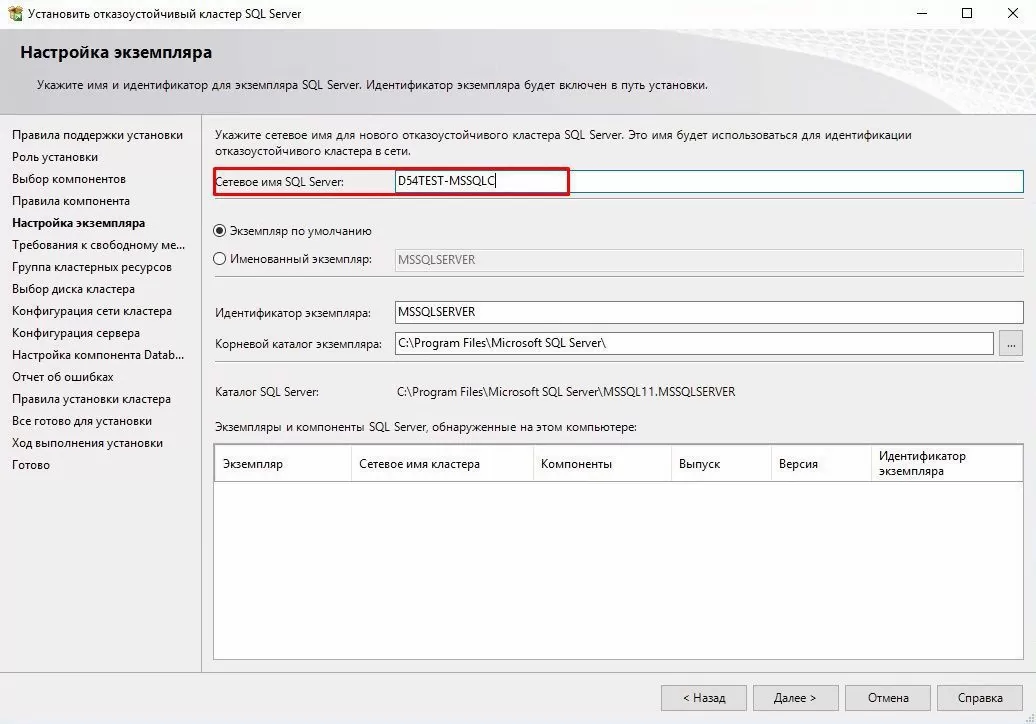Open the browse button for root directory
This screenshot has width=1036, height=724.
(1011, 344)
